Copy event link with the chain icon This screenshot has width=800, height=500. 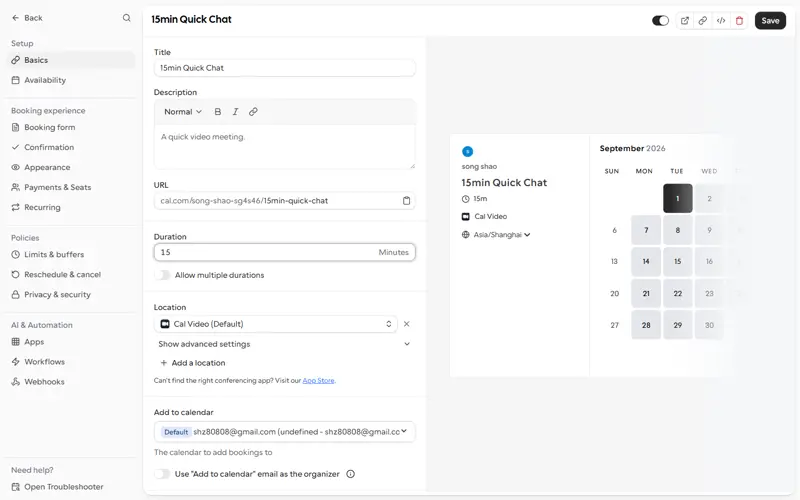pos(703,20)
